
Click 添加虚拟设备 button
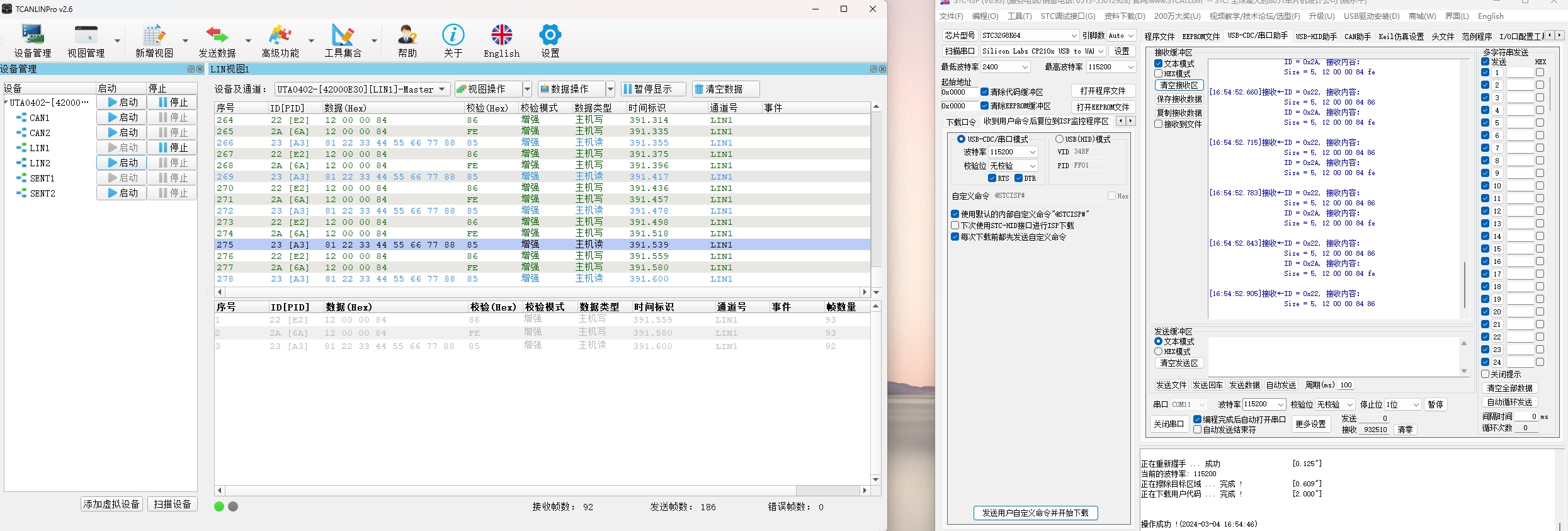tap(111, 504)
